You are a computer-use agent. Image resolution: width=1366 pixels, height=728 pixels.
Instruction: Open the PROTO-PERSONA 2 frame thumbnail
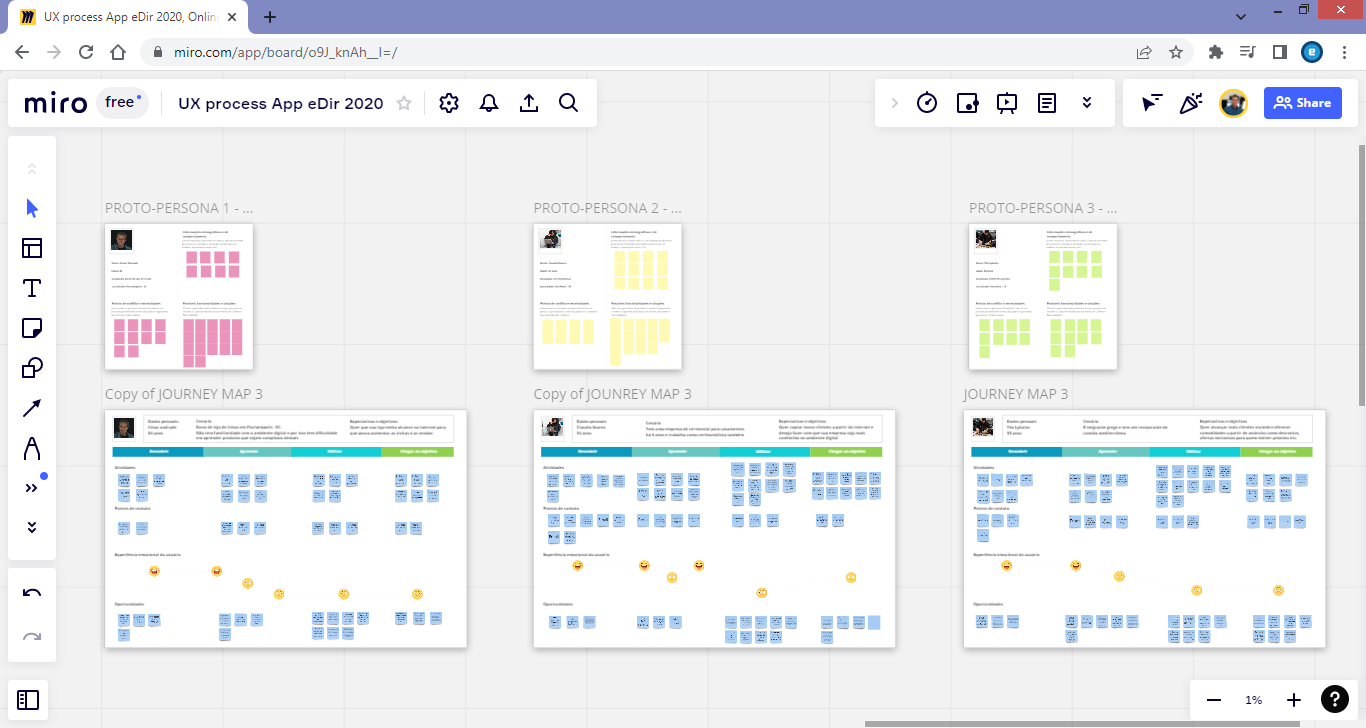click(607, 296)
